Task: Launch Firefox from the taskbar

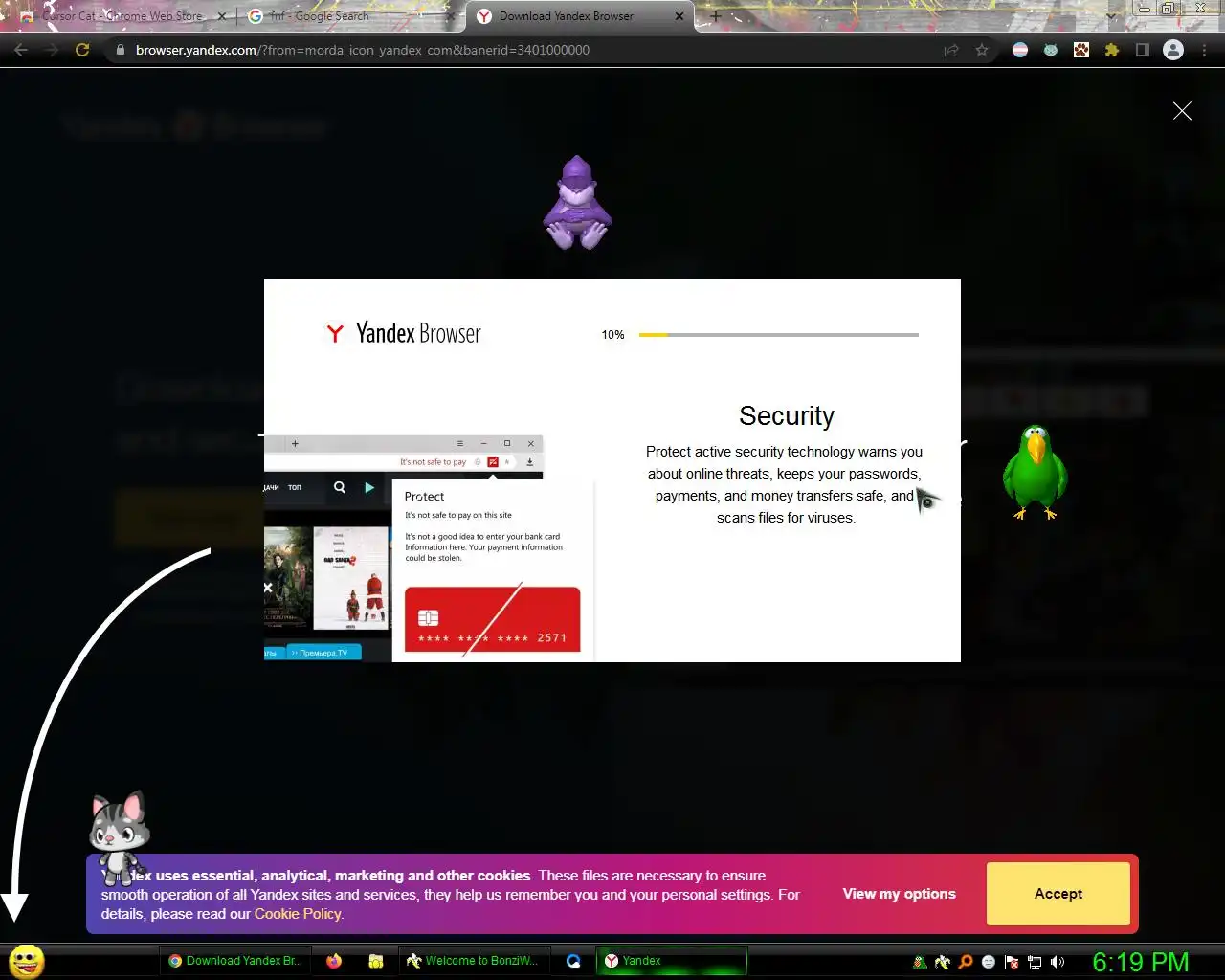Action: pos(334,961)
